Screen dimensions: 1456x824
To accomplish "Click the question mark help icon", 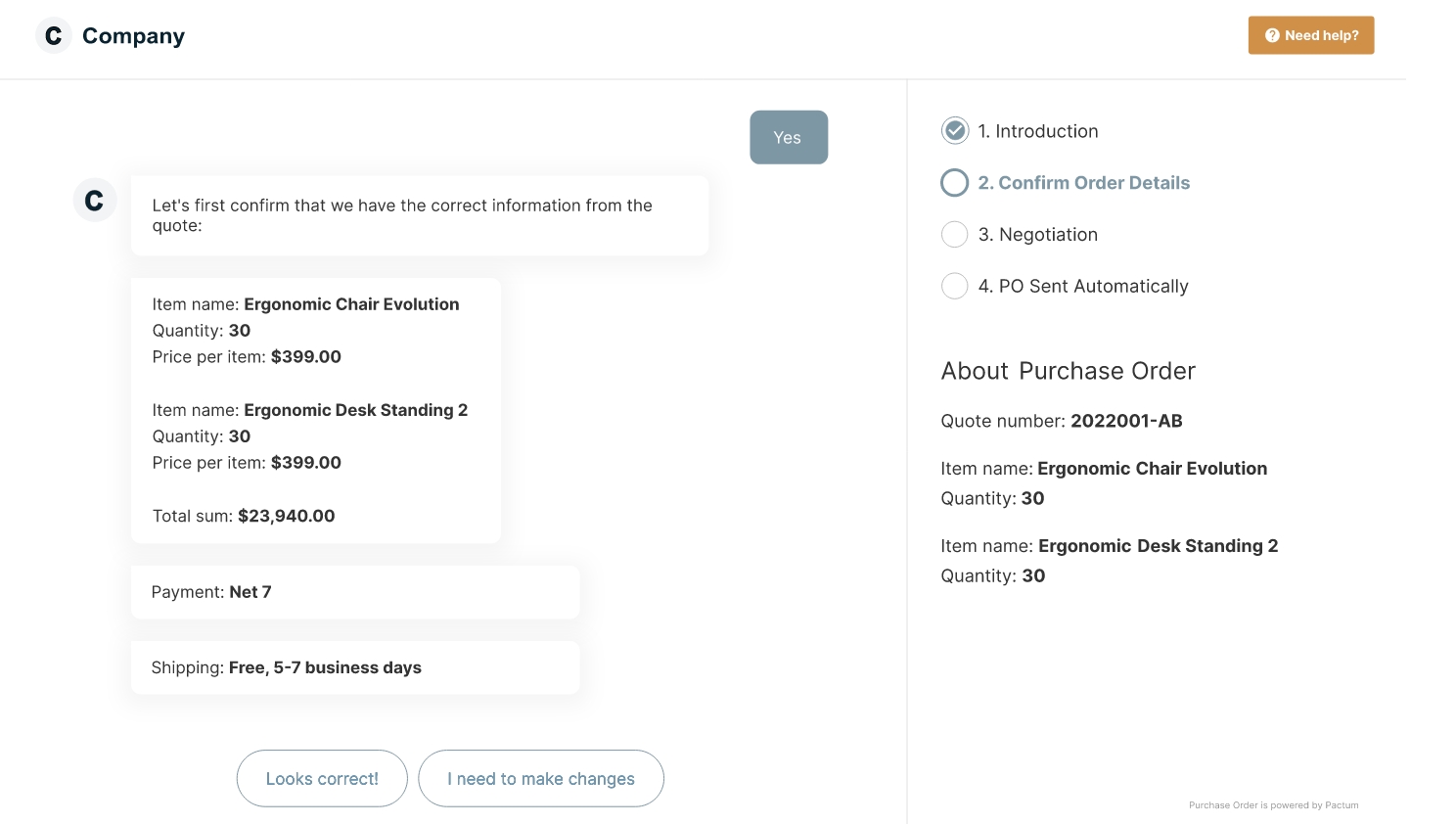I will pos(1272,35).
